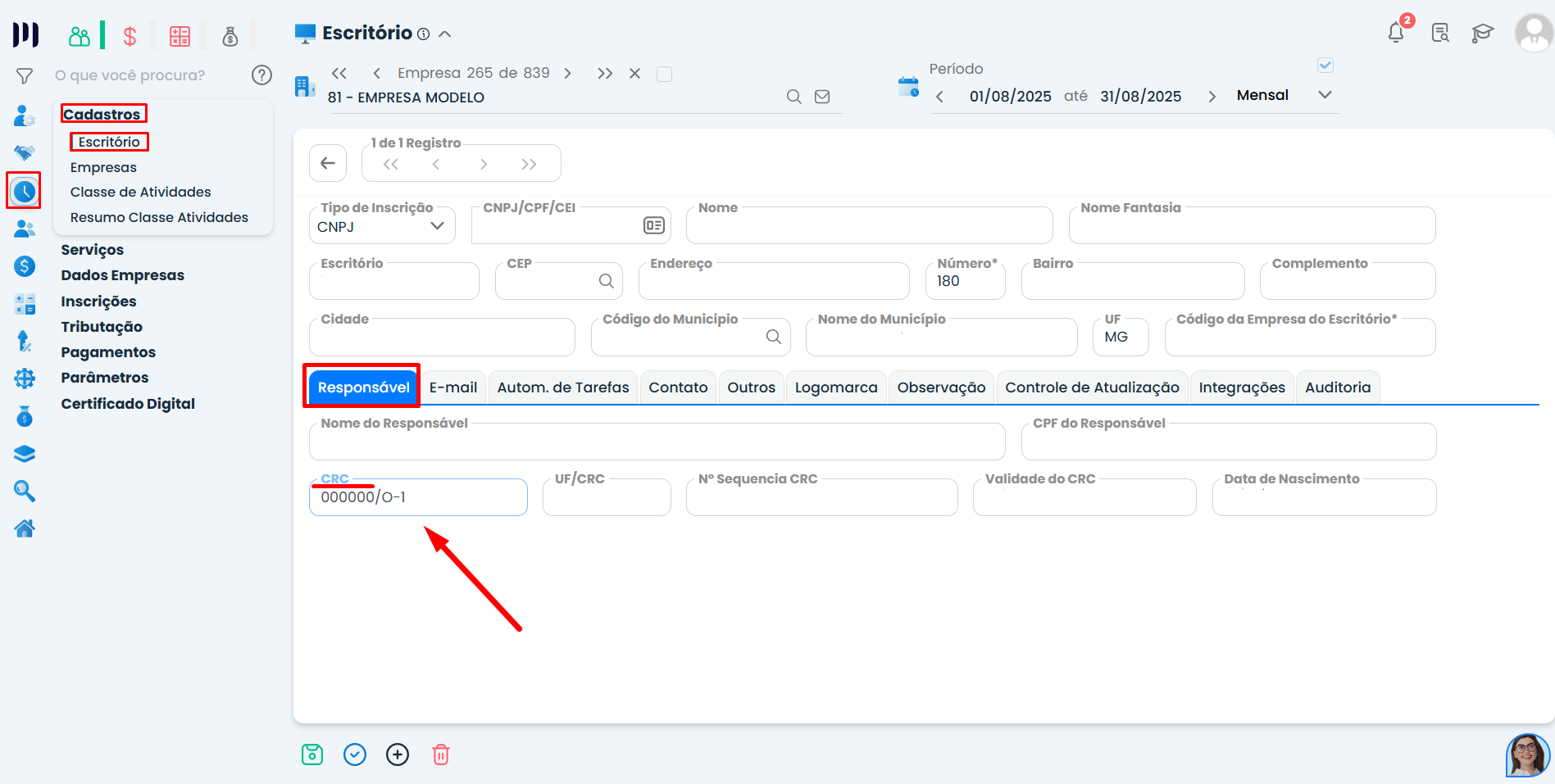Click the back arrow button
The width and height of the screenshot is (1555, 784).
(328, 163)
